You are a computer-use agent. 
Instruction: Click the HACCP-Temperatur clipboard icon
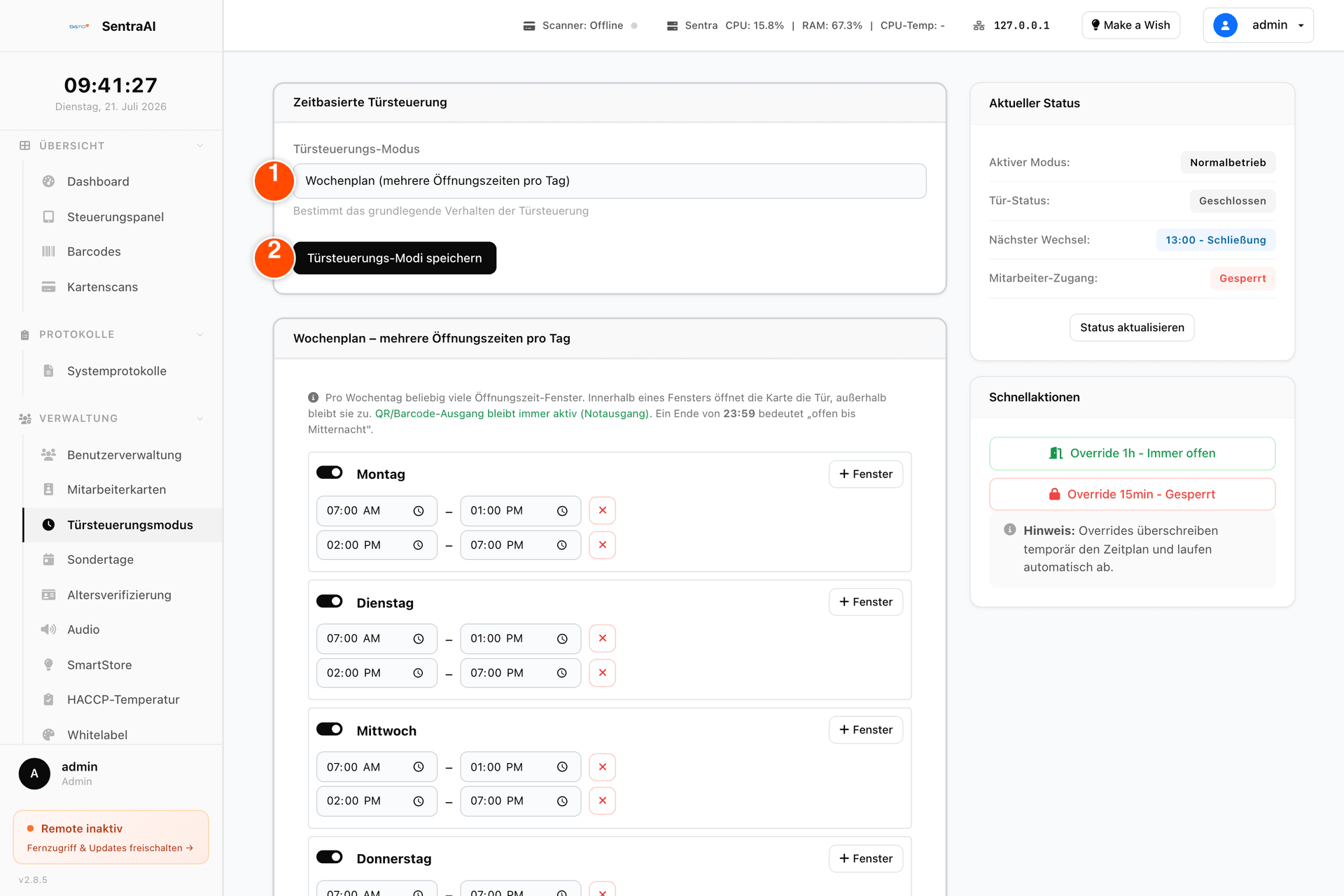48,699
